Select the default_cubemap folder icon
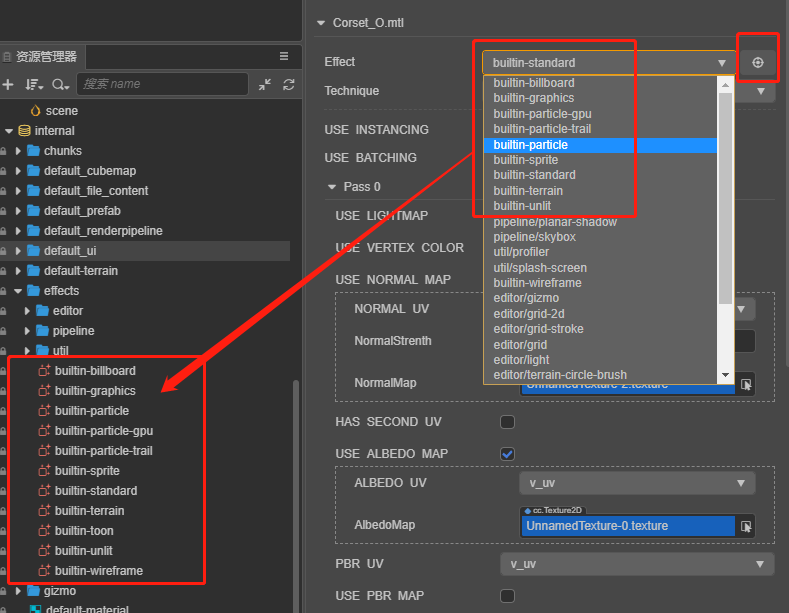 [x=33, y=171]
